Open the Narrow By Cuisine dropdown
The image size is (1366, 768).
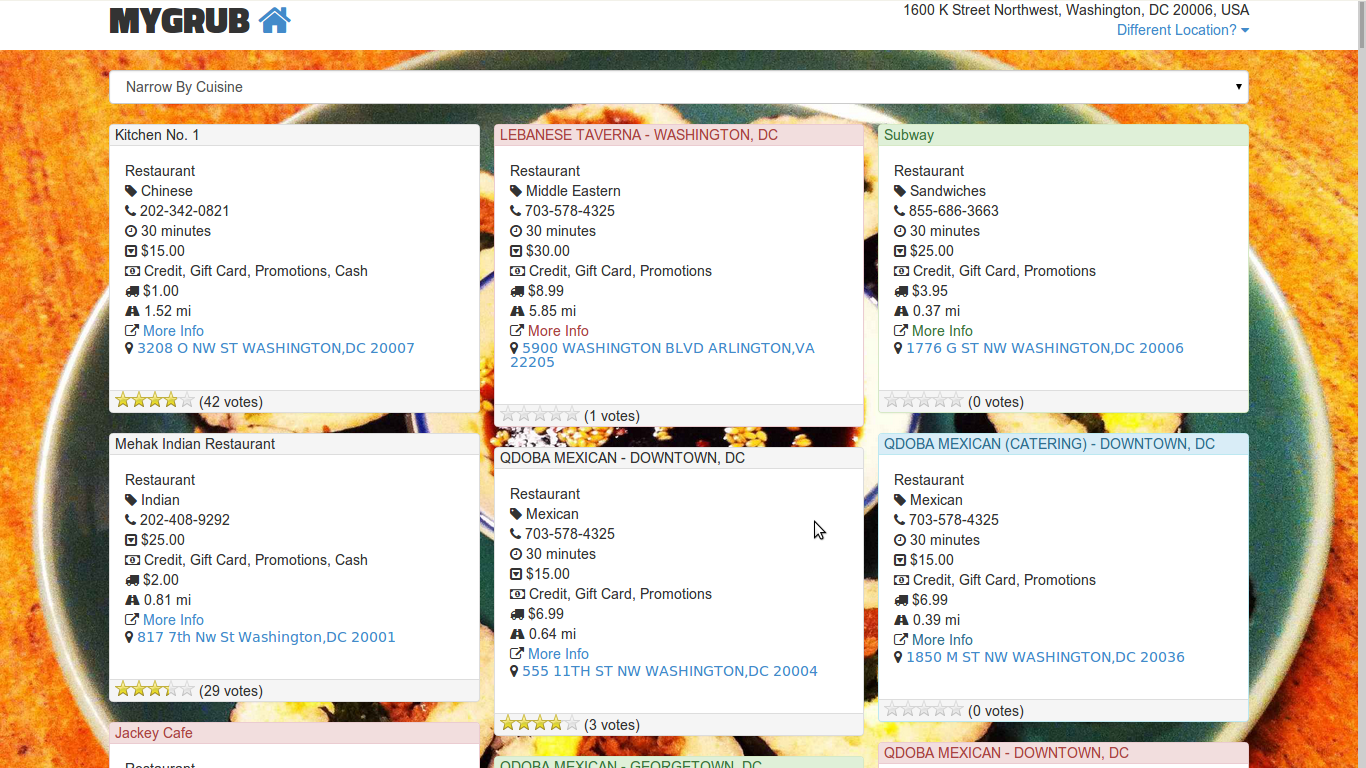point(679,87)
